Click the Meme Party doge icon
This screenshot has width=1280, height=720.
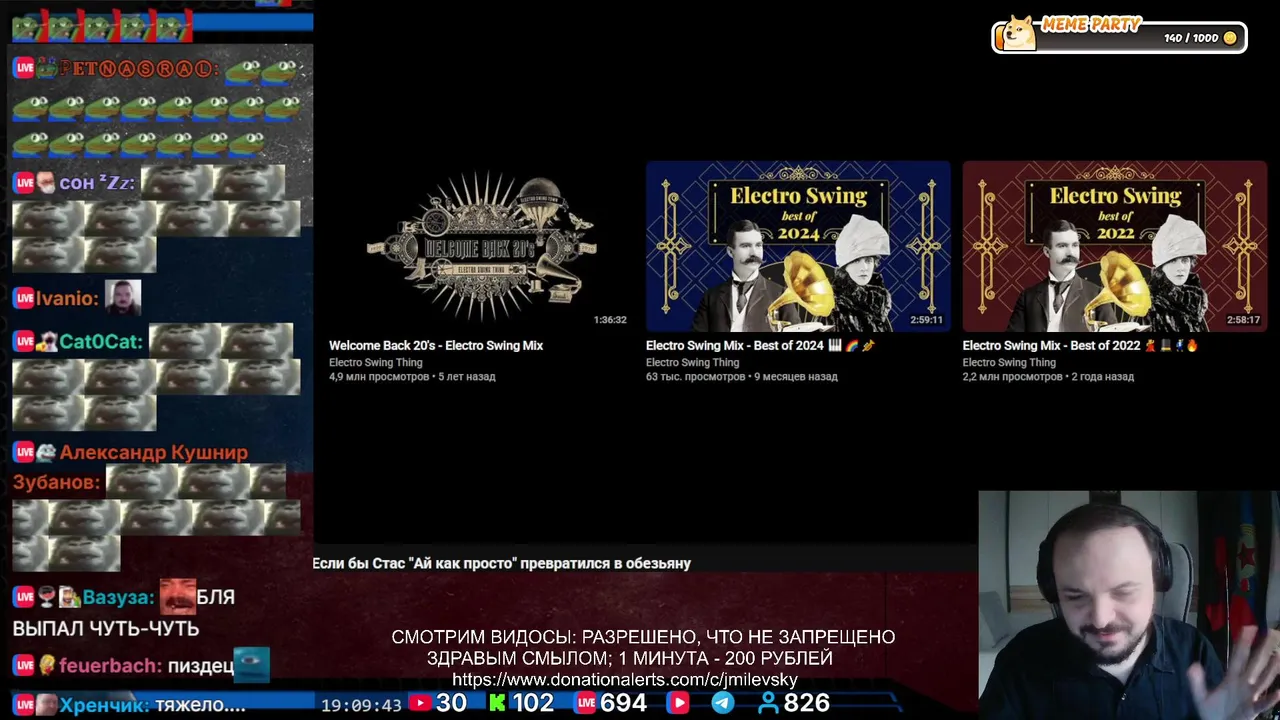(1019, 33)
